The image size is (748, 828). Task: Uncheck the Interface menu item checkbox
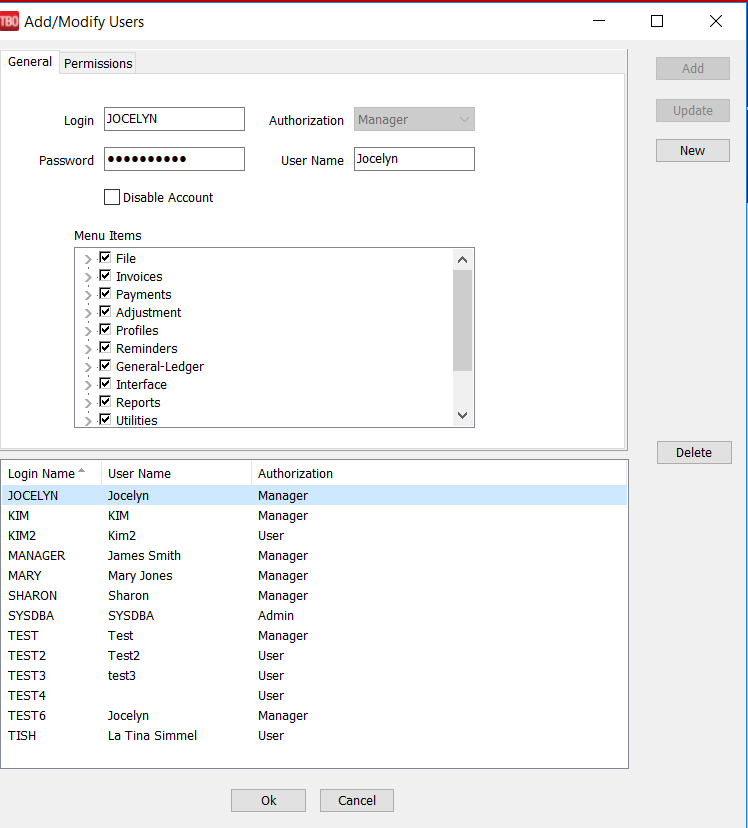point(105,383)
